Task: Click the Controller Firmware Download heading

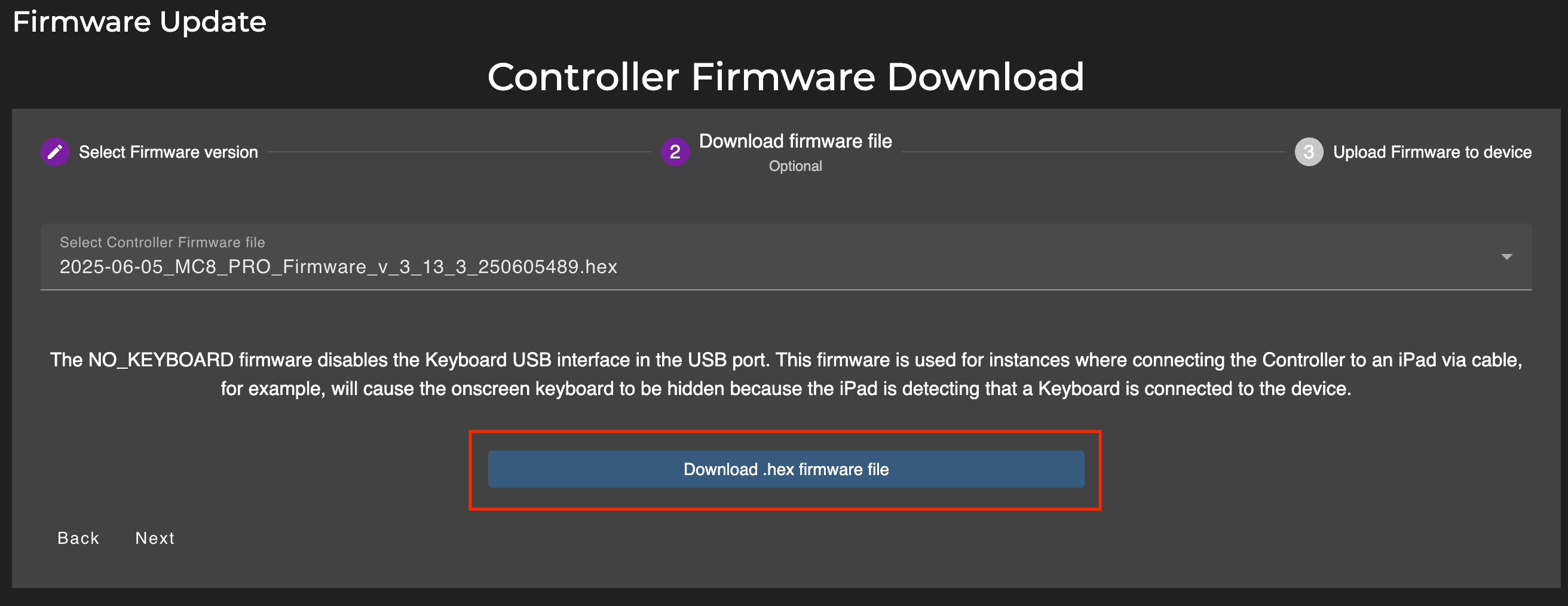Action: coord(785,76)
